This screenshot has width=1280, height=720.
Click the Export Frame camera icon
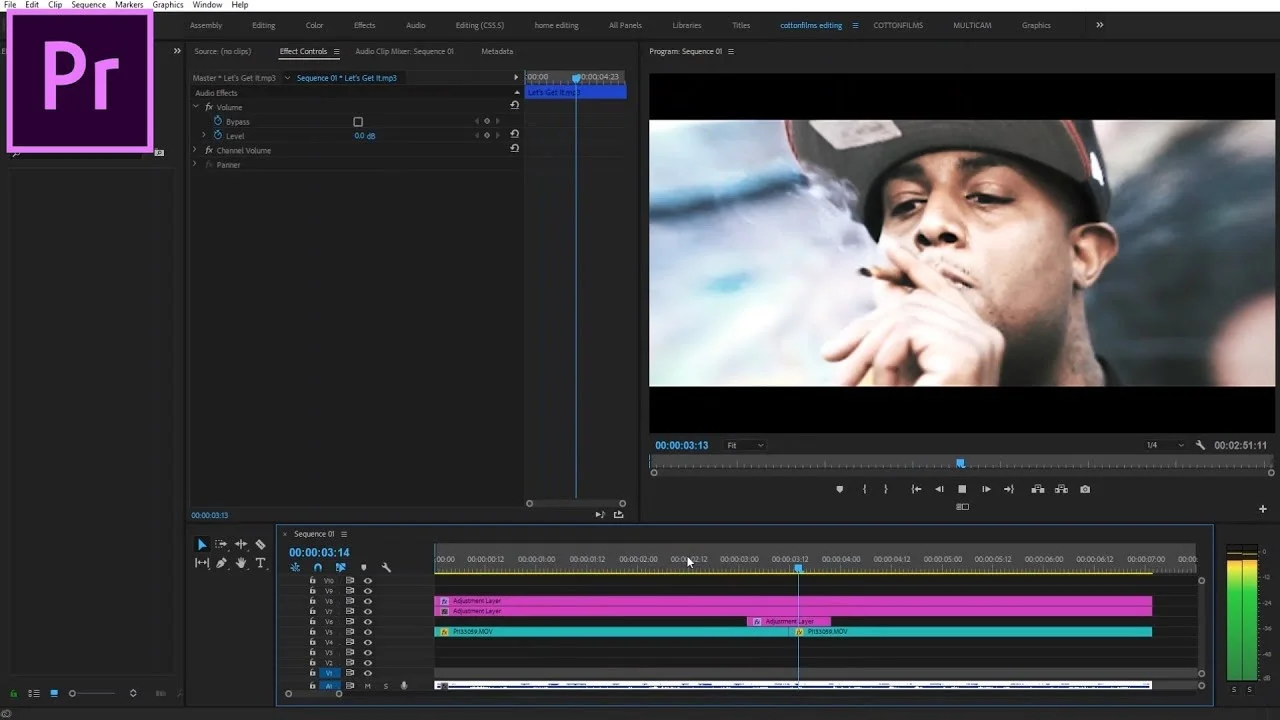(x=1085, y=489)
